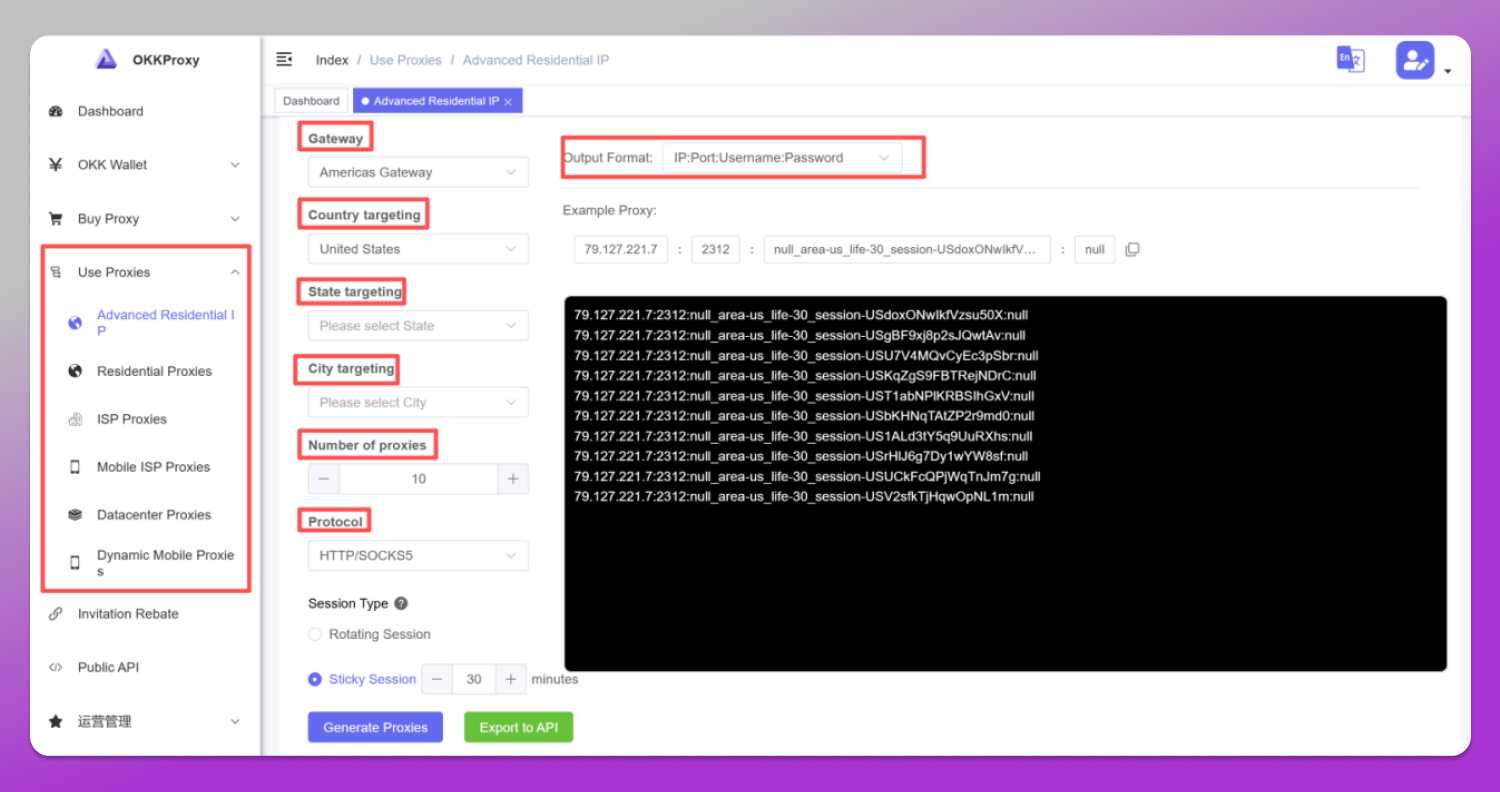Image resolution: width=1500 pixels, height=792 pixels.
Task: Open the Country targeting dropdown United States
Action: coord(418,249)
